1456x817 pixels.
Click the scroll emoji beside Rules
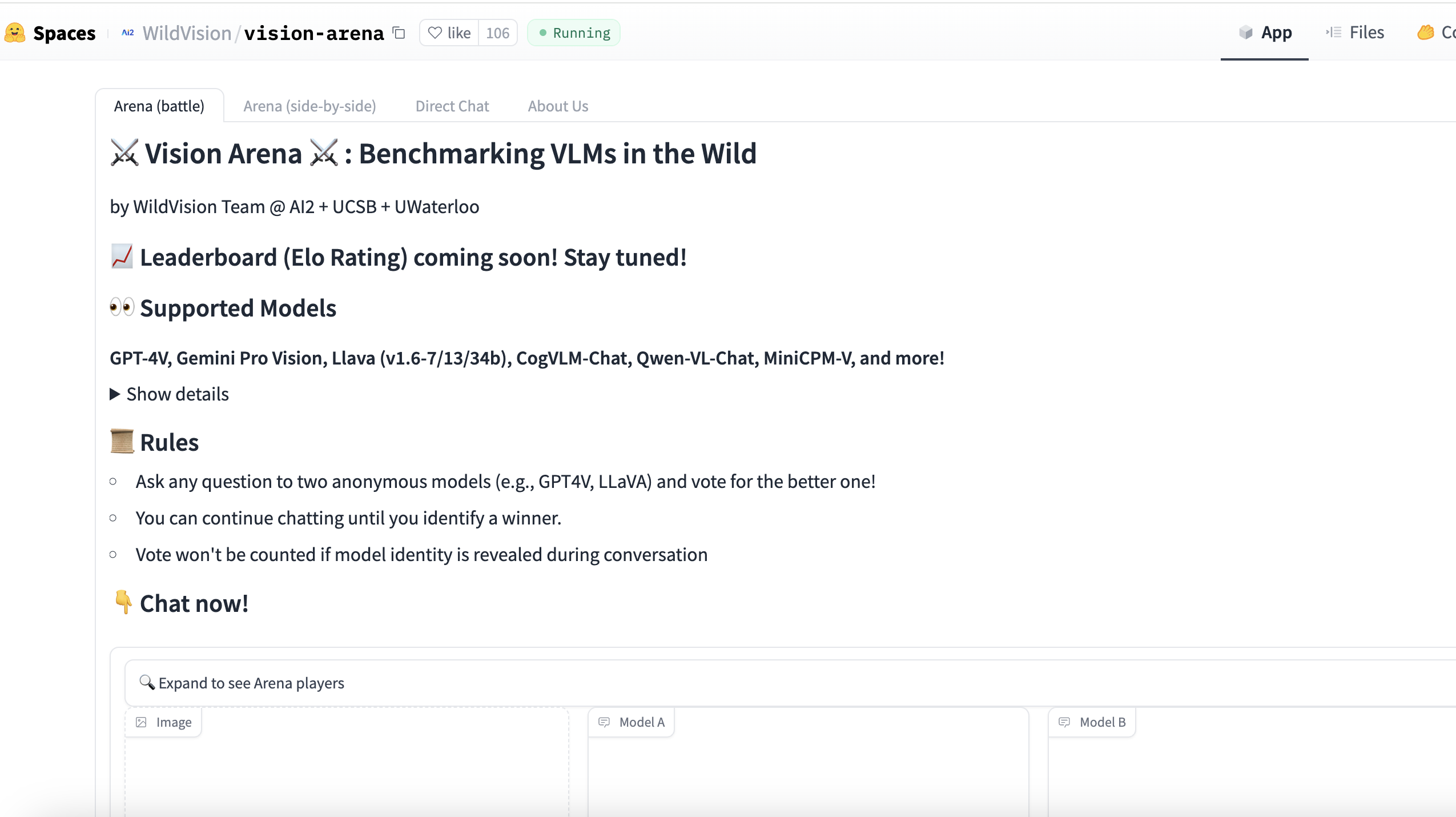(122, 442)
